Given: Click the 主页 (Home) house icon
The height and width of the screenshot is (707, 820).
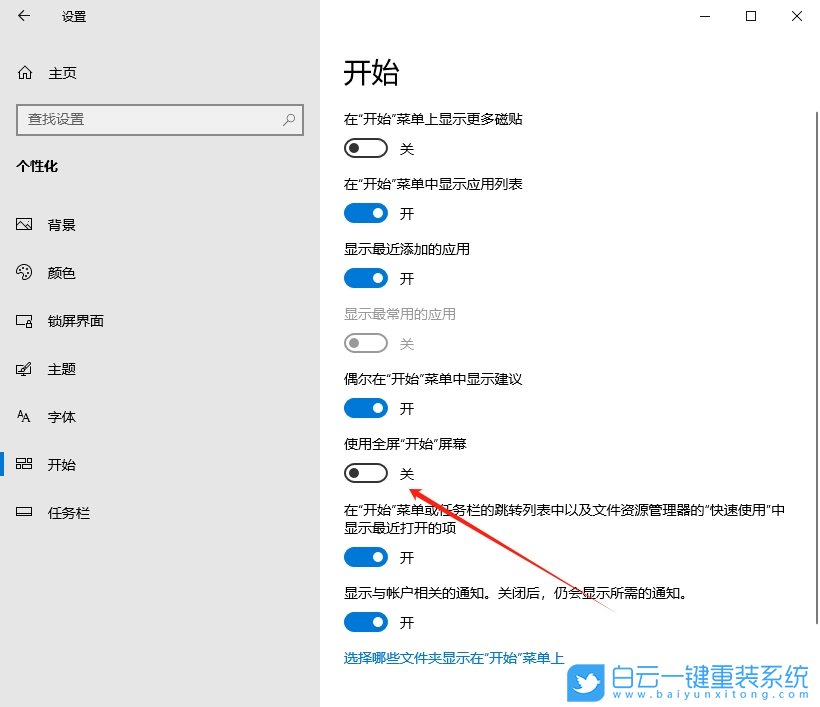Looking at the screenshot, I should click(x=24, y=72).
